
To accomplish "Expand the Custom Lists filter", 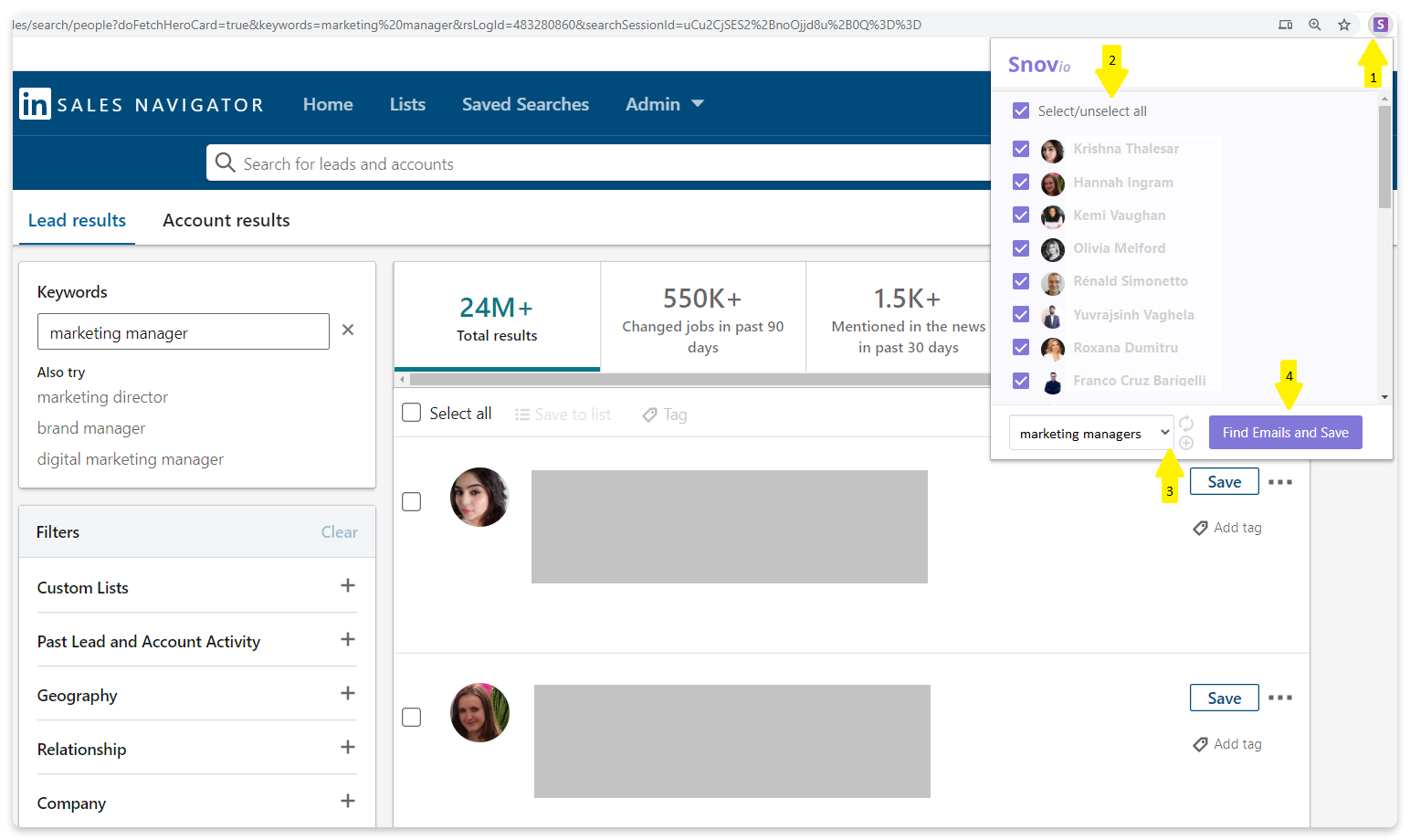I will coord(348,585).
